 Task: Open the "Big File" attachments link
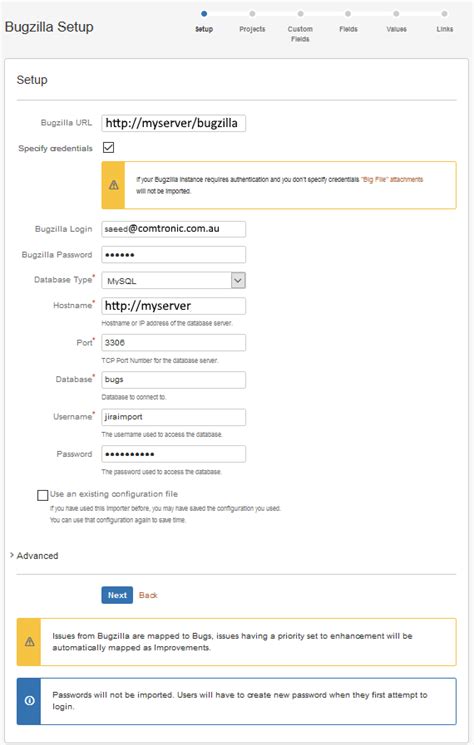coord(392,180)
